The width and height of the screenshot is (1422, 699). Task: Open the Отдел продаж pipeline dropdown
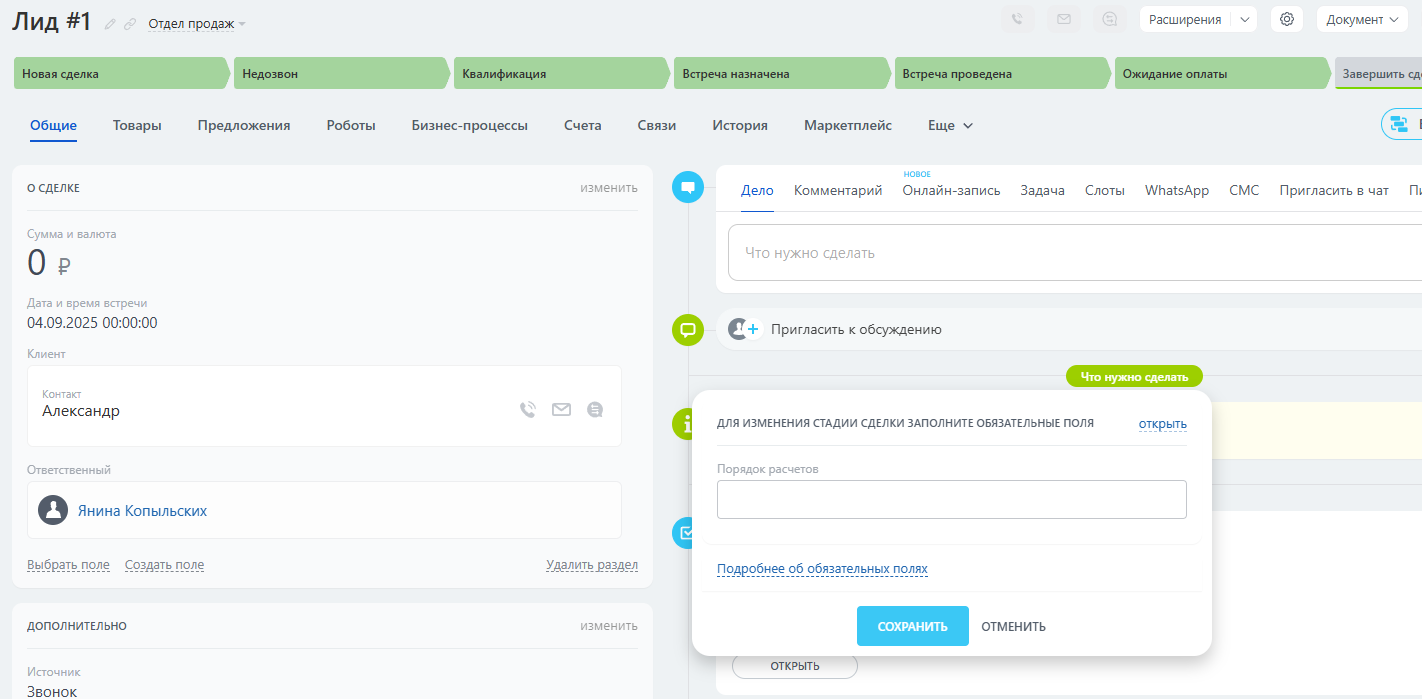(196, 24)
